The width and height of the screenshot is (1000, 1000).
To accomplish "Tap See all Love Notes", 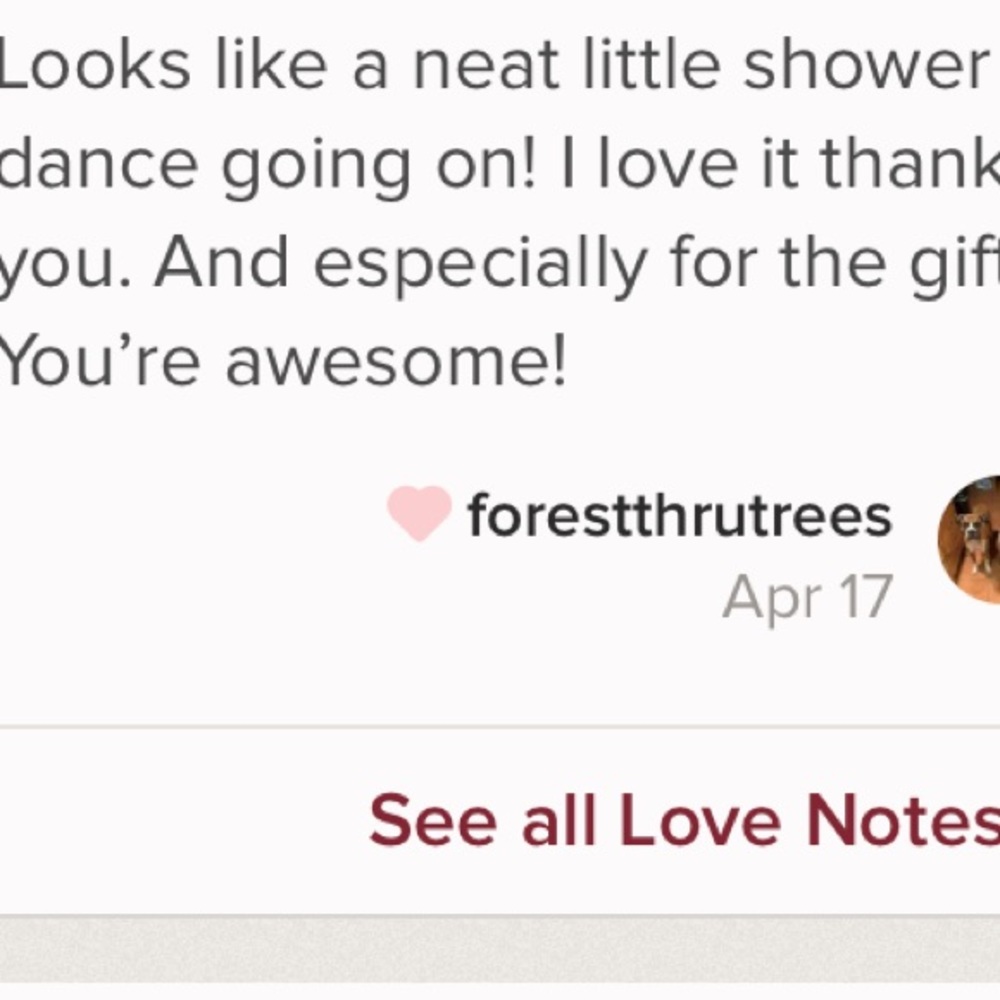I will click(684, 820).
